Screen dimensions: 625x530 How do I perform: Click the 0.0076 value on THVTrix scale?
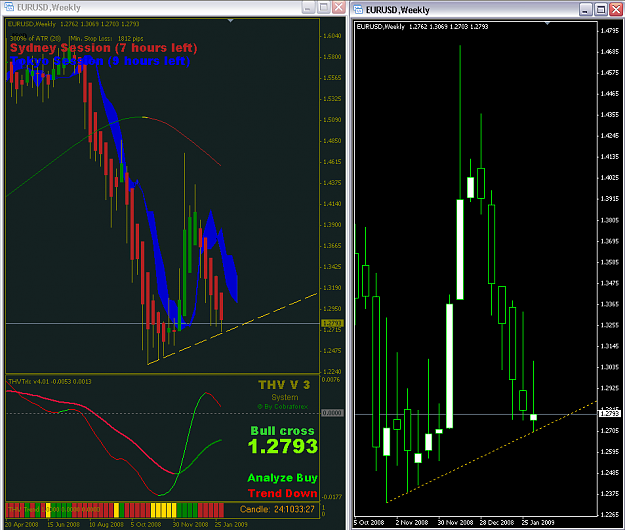pyautogui.click(x=331, y=380)
